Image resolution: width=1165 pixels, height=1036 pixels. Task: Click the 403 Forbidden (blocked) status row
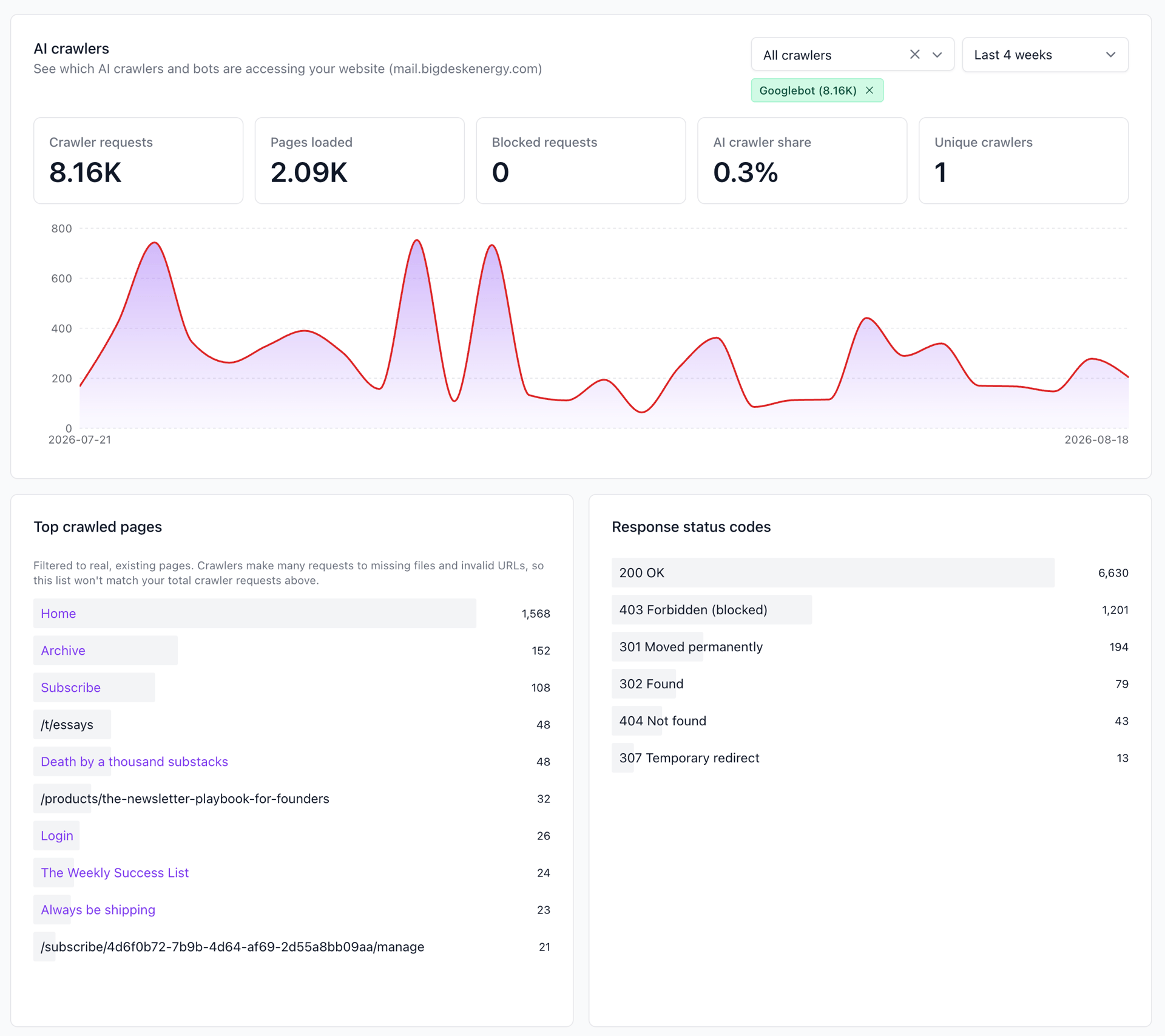pyautogui.click(x=870, y=610)
